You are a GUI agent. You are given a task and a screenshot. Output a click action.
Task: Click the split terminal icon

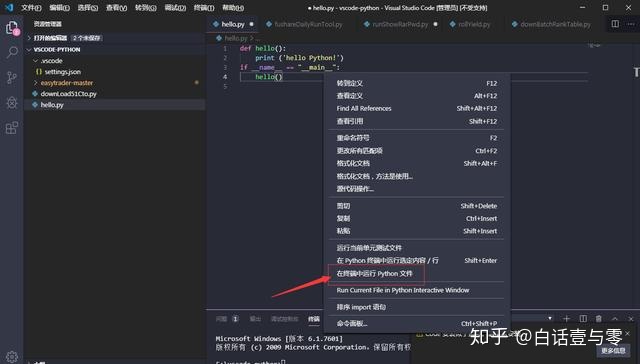point(583,318)
